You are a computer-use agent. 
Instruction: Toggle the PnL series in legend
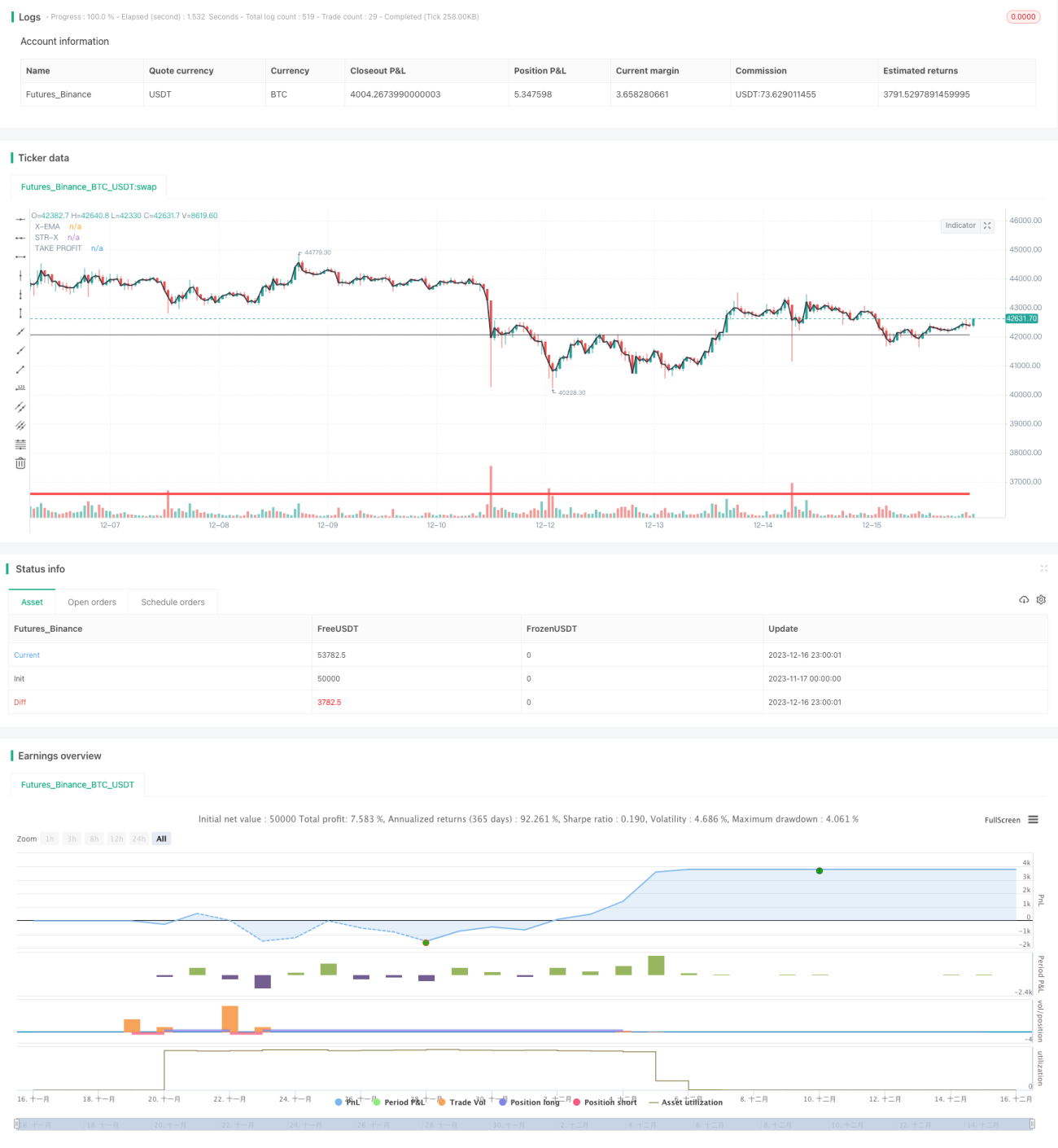click(348, 1102)
